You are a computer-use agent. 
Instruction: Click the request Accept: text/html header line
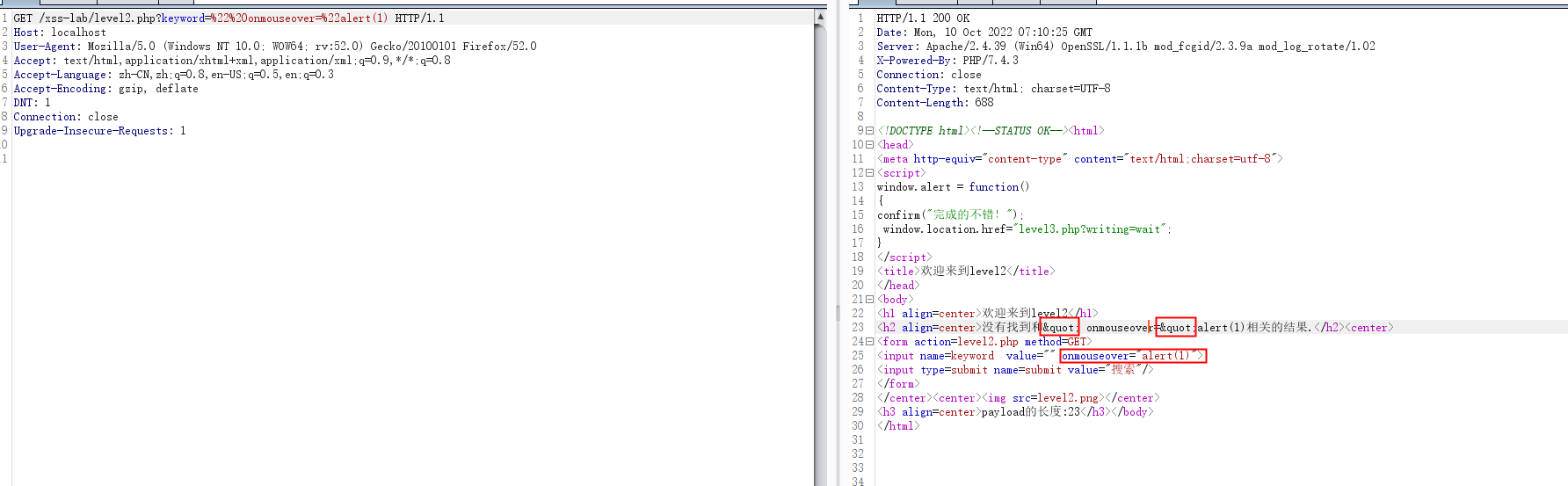tap(232, 61)
